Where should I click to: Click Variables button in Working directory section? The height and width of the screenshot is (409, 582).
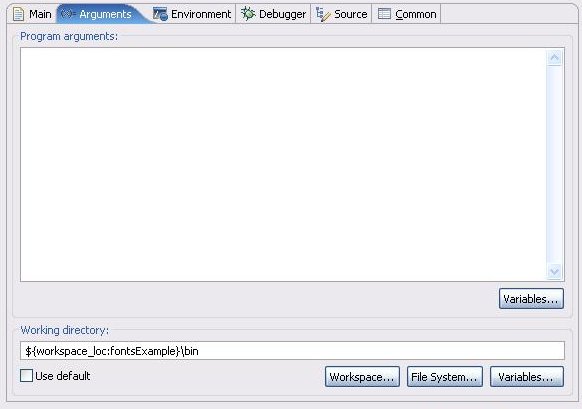point(527,377)
